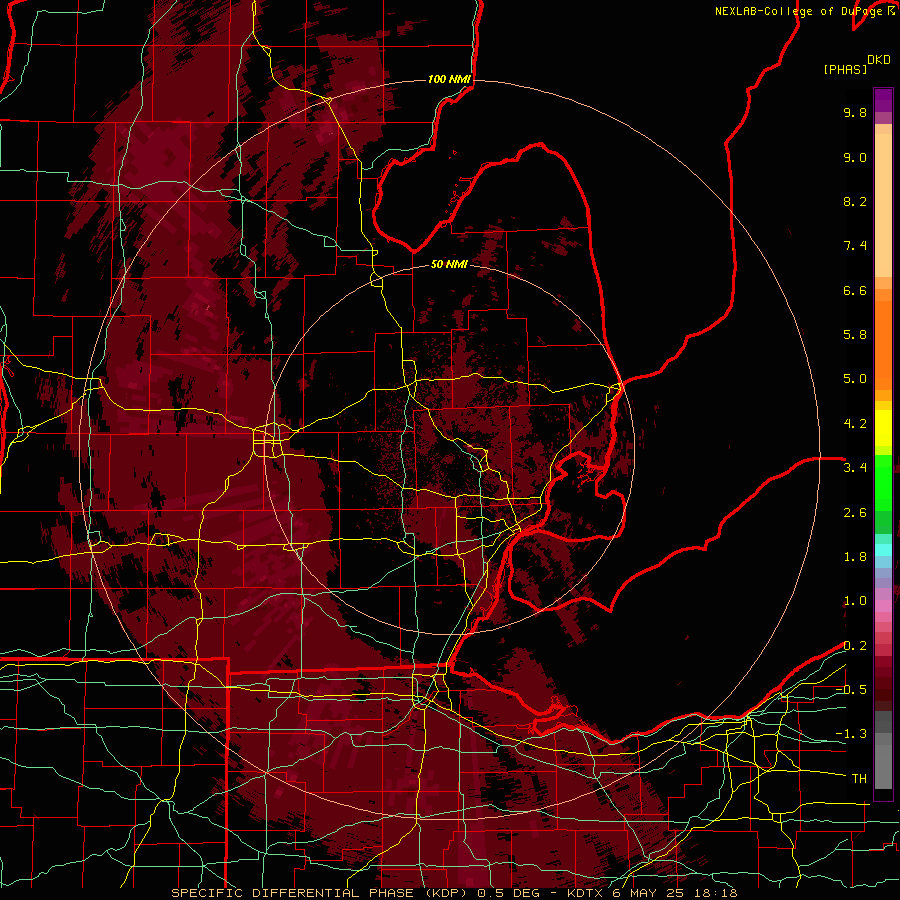The height and width of the screenshot is (900, 900).
Task: Click the purple top segment of the color bar
Action: tap(883, 100)
